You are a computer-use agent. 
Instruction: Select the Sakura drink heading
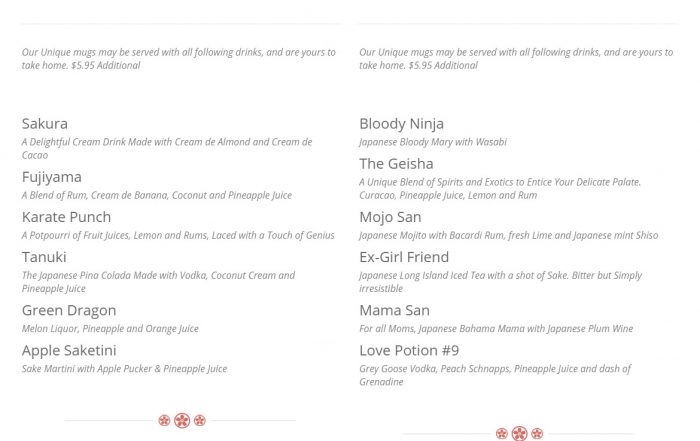45,124
